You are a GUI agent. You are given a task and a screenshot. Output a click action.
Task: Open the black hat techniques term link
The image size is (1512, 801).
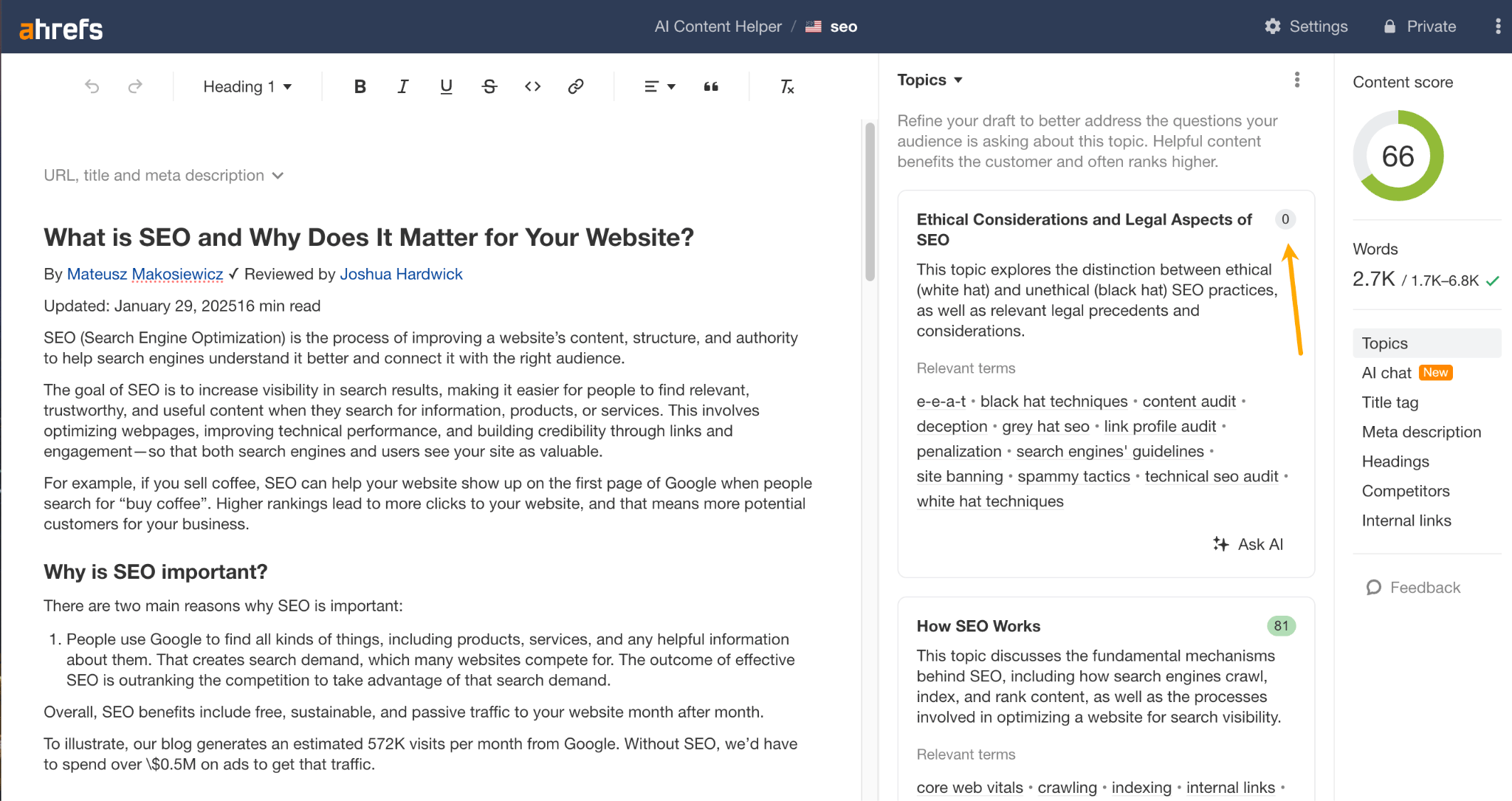1054,401
